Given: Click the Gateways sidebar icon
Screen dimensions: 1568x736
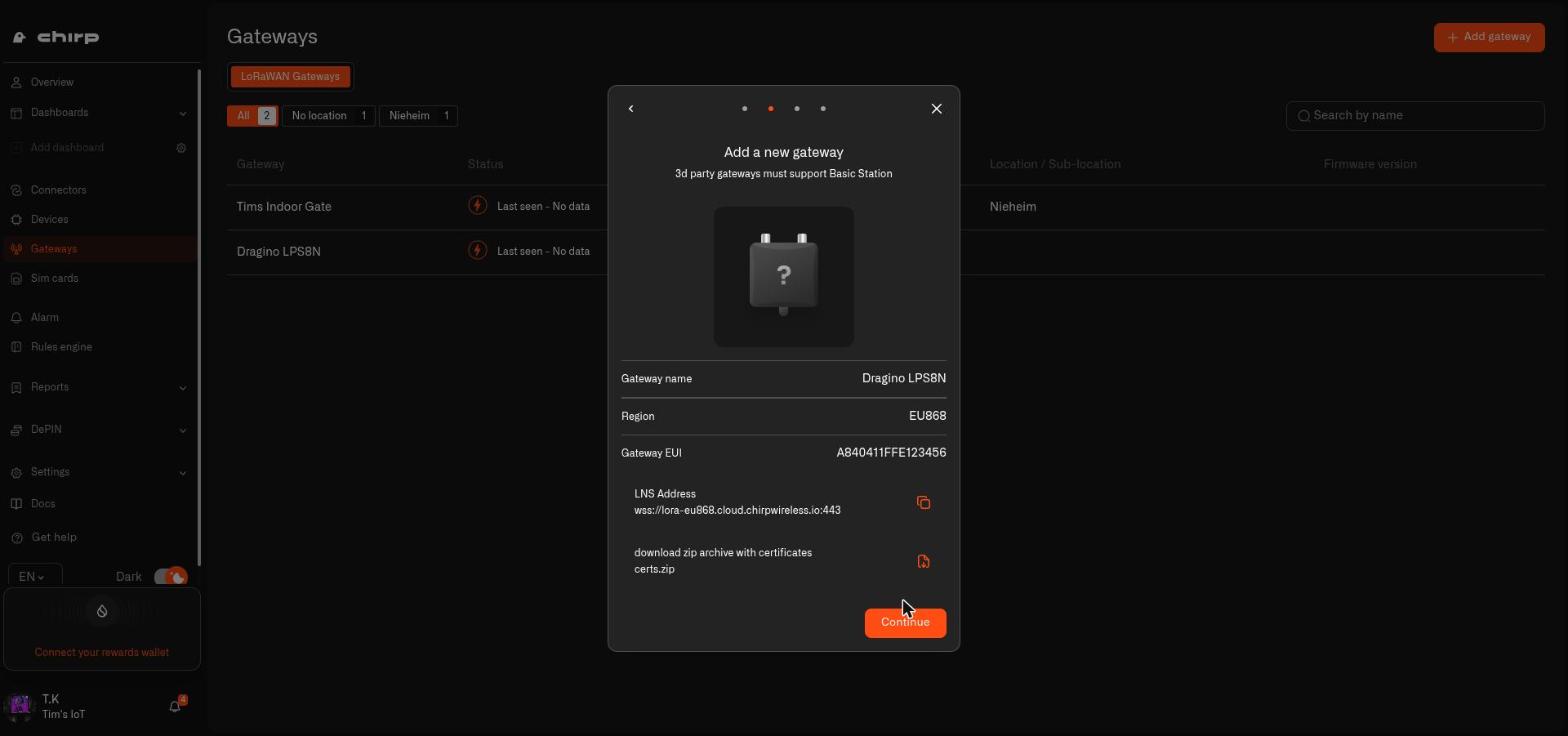Looking at the screenshot, I should tap(16, 249).
